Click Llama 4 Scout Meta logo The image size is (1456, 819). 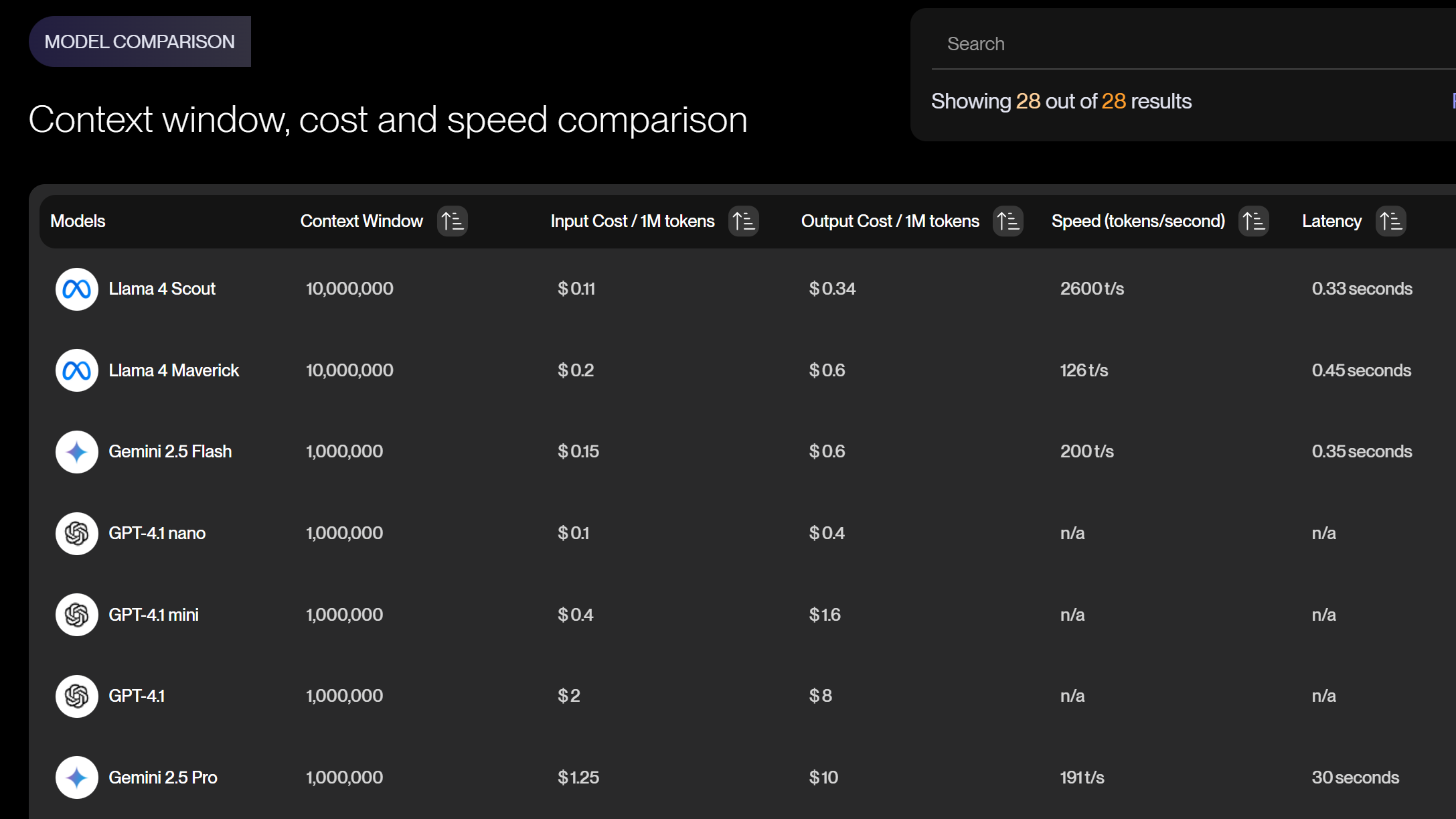point(77,289)
